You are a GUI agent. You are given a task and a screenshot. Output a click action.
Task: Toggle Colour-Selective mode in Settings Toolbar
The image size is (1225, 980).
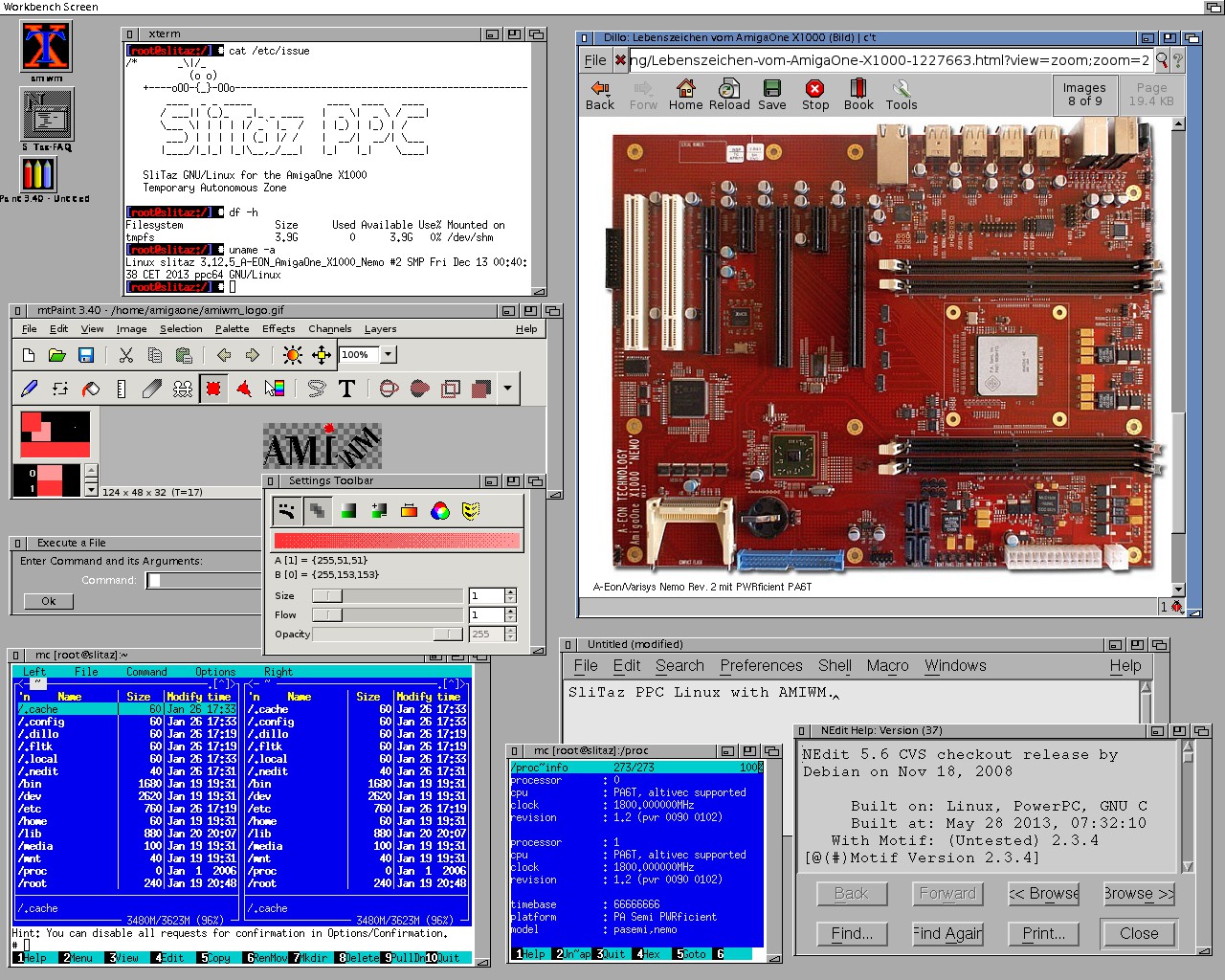410,511
